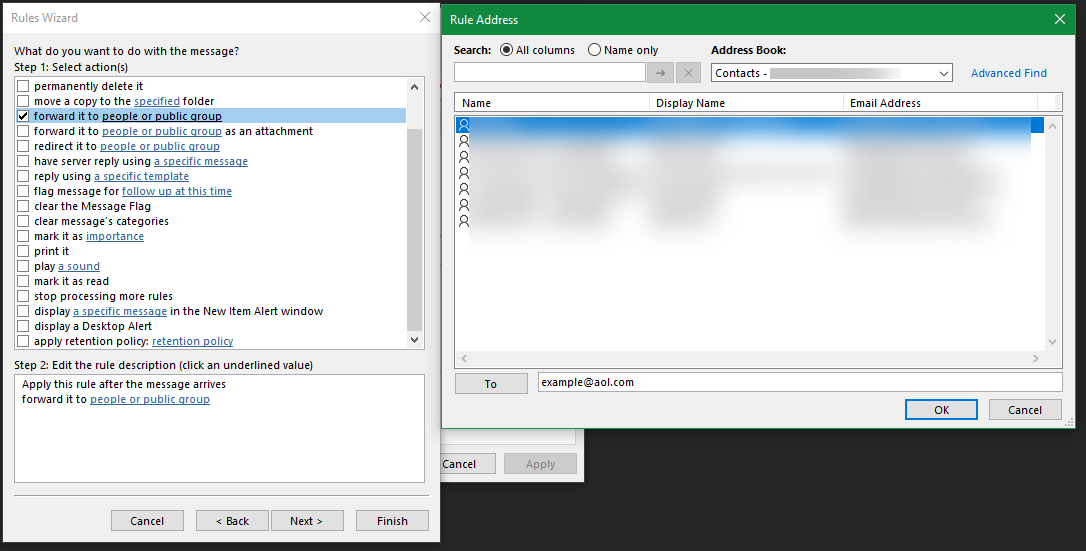1086x551 pixels.
Task: Sort contacts by Email Address column header
Action: click(940, 103)
